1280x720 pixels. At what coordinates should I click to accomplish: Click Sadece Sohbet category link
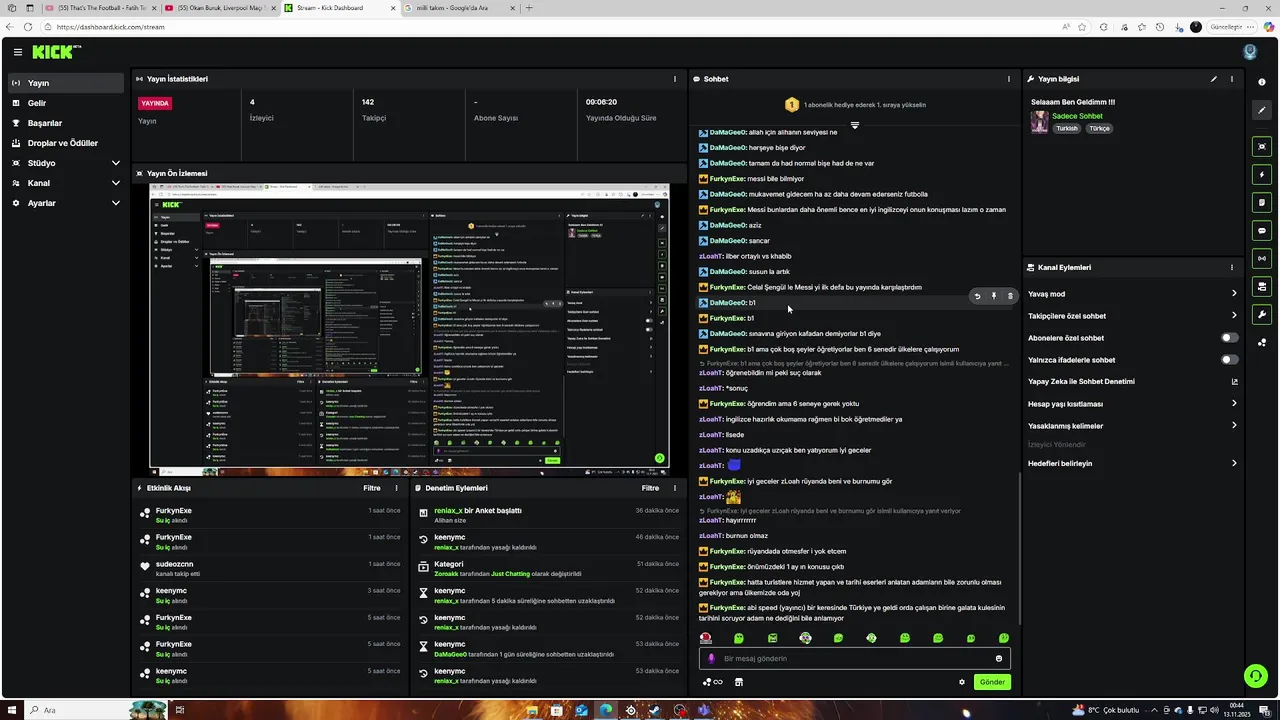pyautogui.click(x=1077, y=116)
